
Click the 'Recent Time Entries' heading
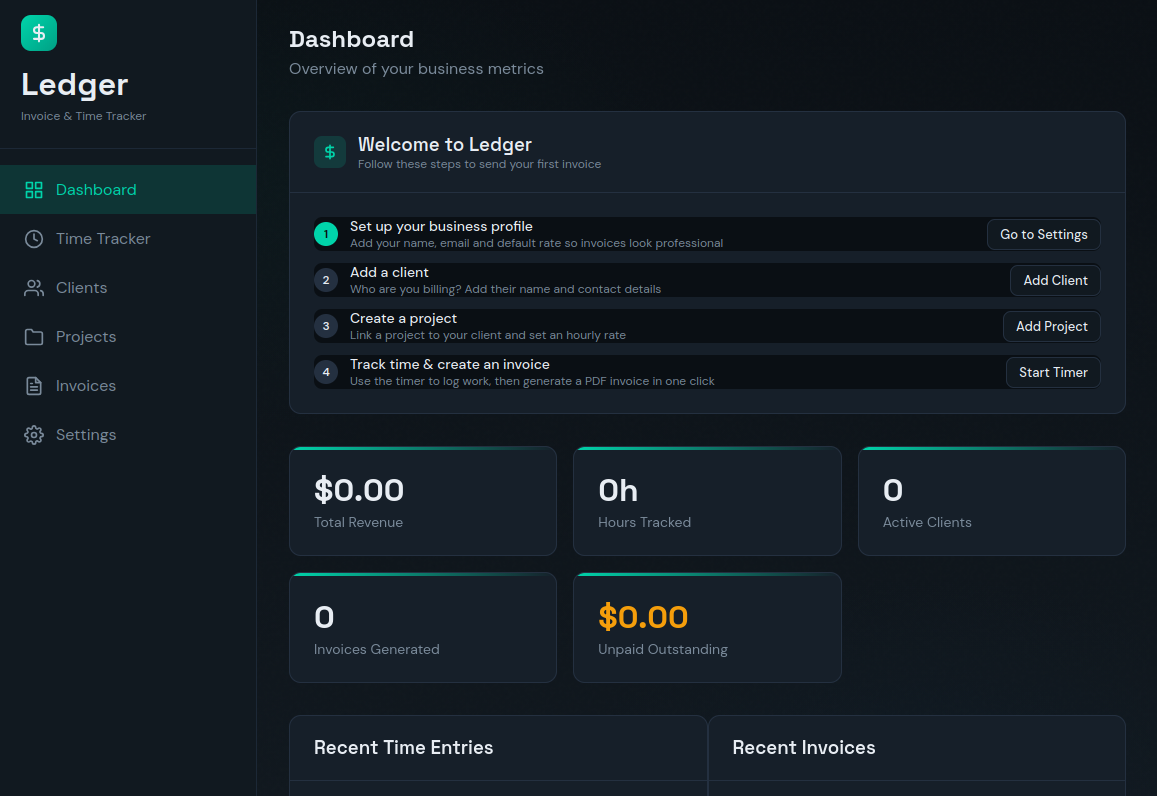pyautogui.click(x=404, y=747)
